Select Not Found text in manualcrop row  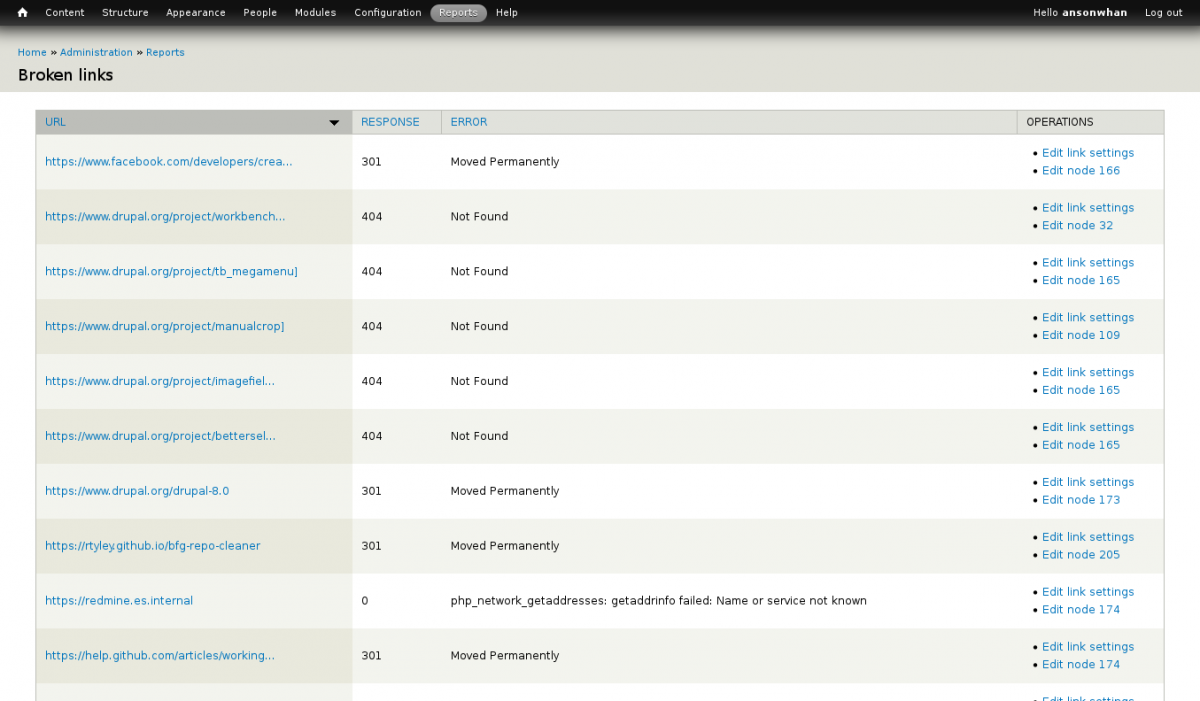(479, 327)
